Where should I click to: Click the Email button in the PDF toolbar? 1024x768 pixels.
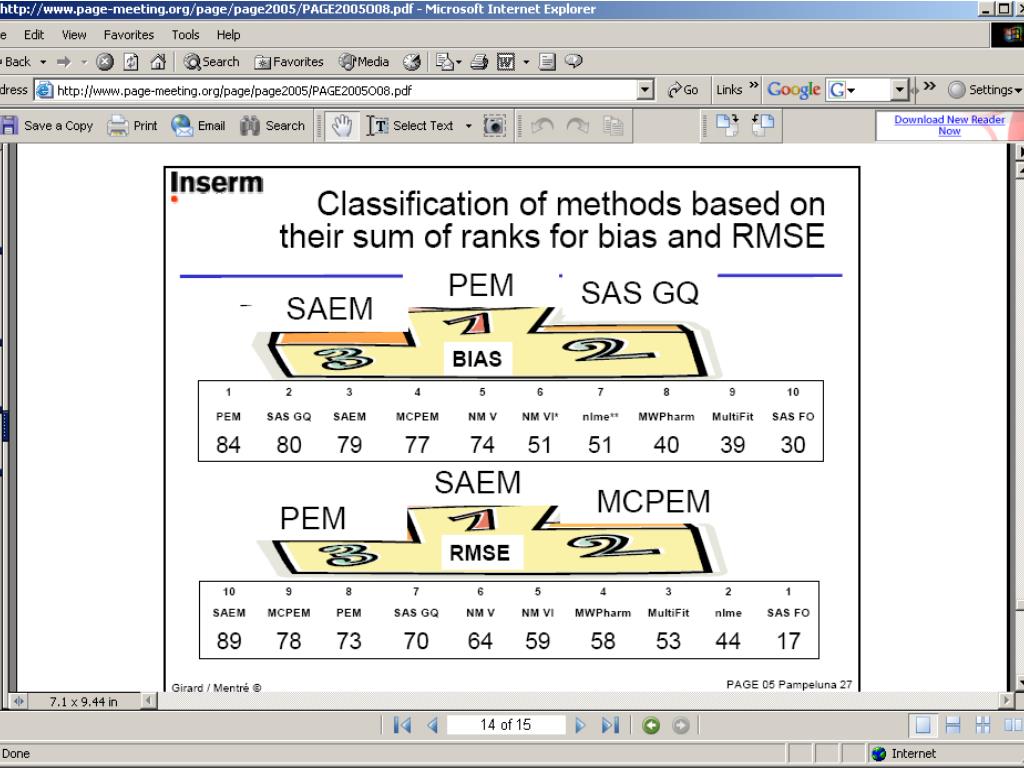pyautogui.click(x=198, y=126)
